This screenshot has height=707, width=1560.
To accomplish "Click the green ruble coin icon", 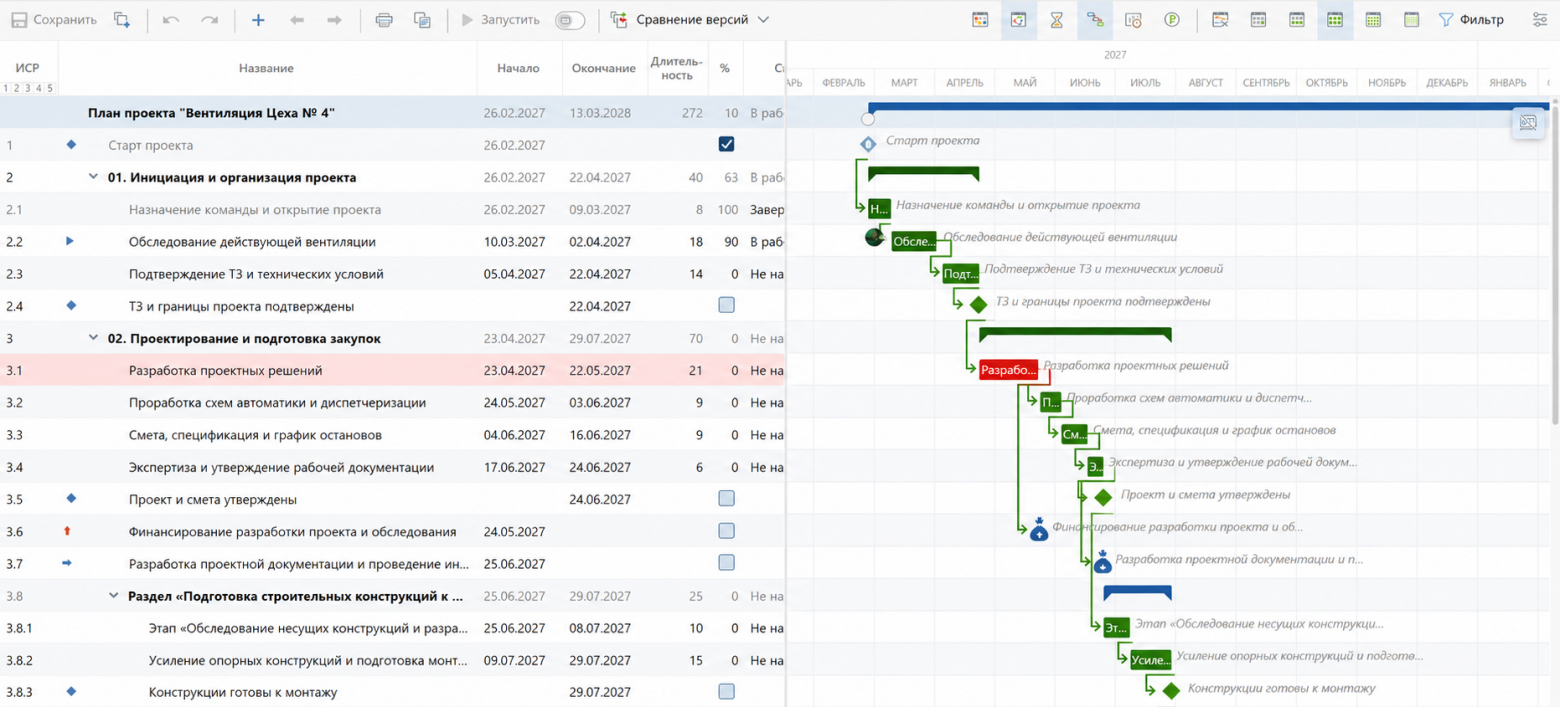I will click(x=1172, y=20).
